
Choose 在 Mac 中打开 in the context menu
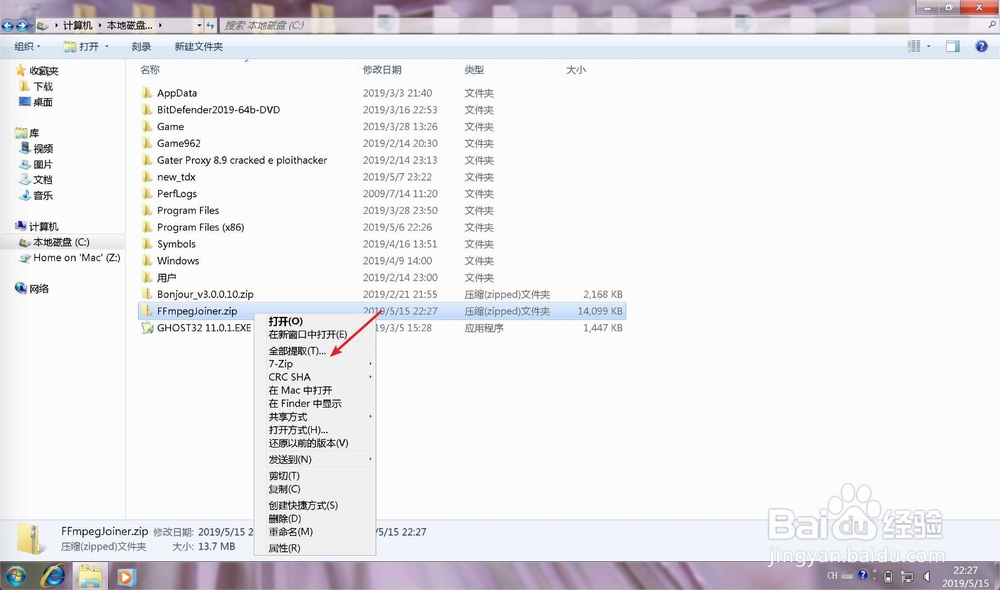pos(300,390)
